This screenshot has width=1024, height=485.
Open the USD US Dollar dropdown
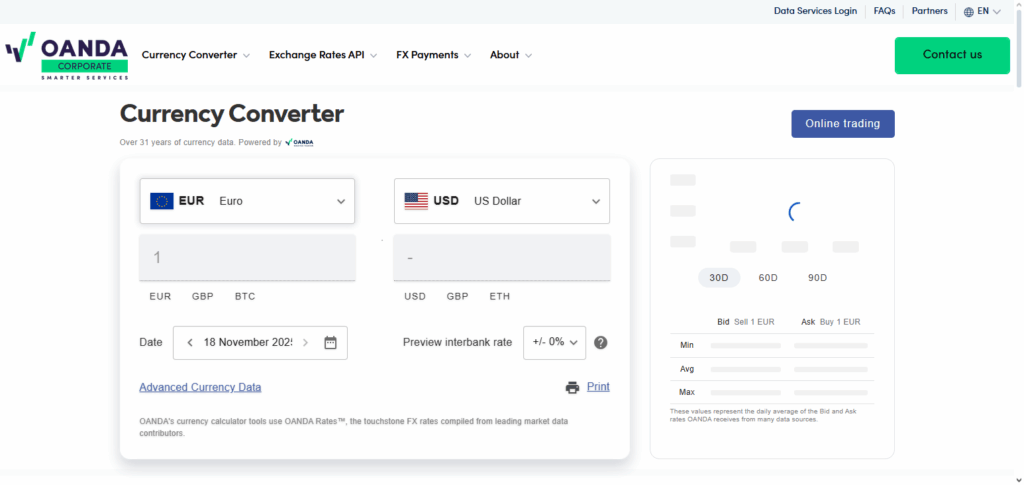502,201
